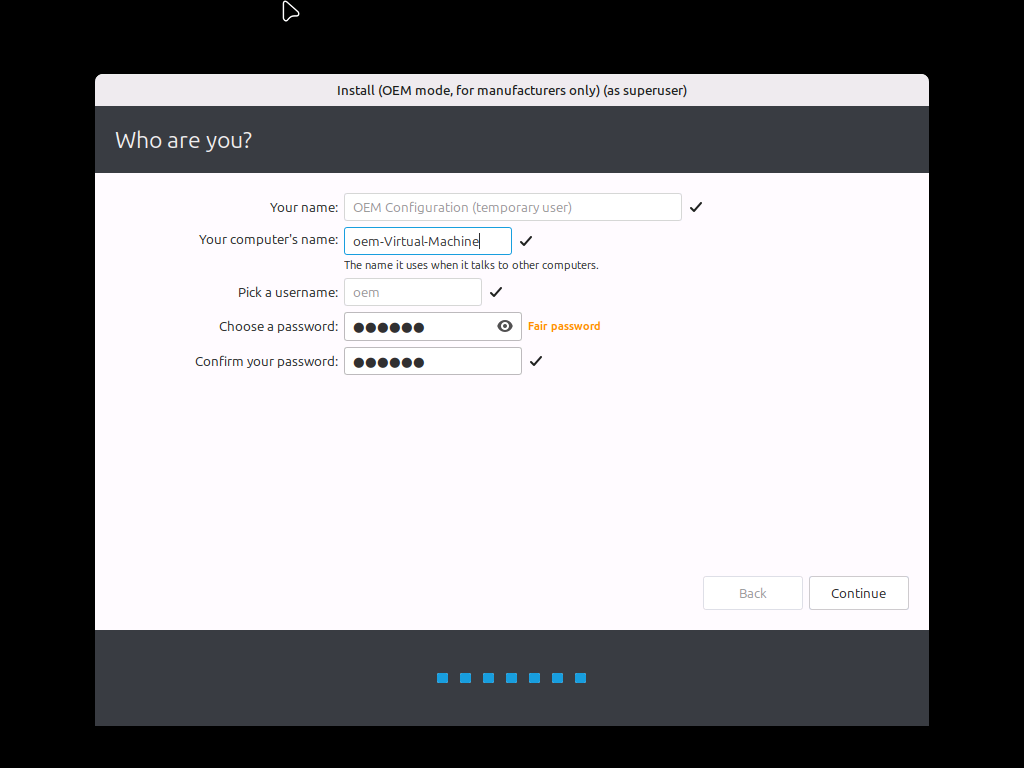Screen dimensions: 1024x768
Task: Click the checkmark beside Your name field
Action: 696,207
